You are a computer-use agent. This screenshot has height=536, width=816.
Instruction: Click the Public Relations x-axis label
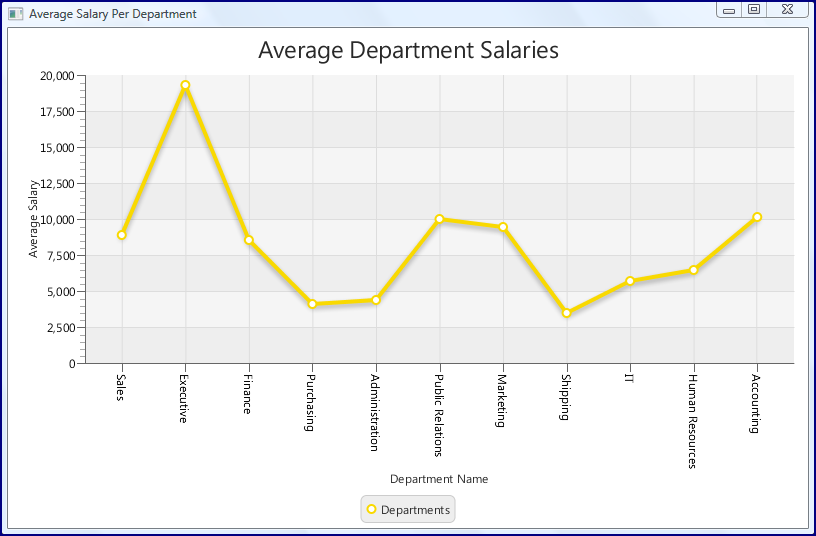[x=438, y=415]
